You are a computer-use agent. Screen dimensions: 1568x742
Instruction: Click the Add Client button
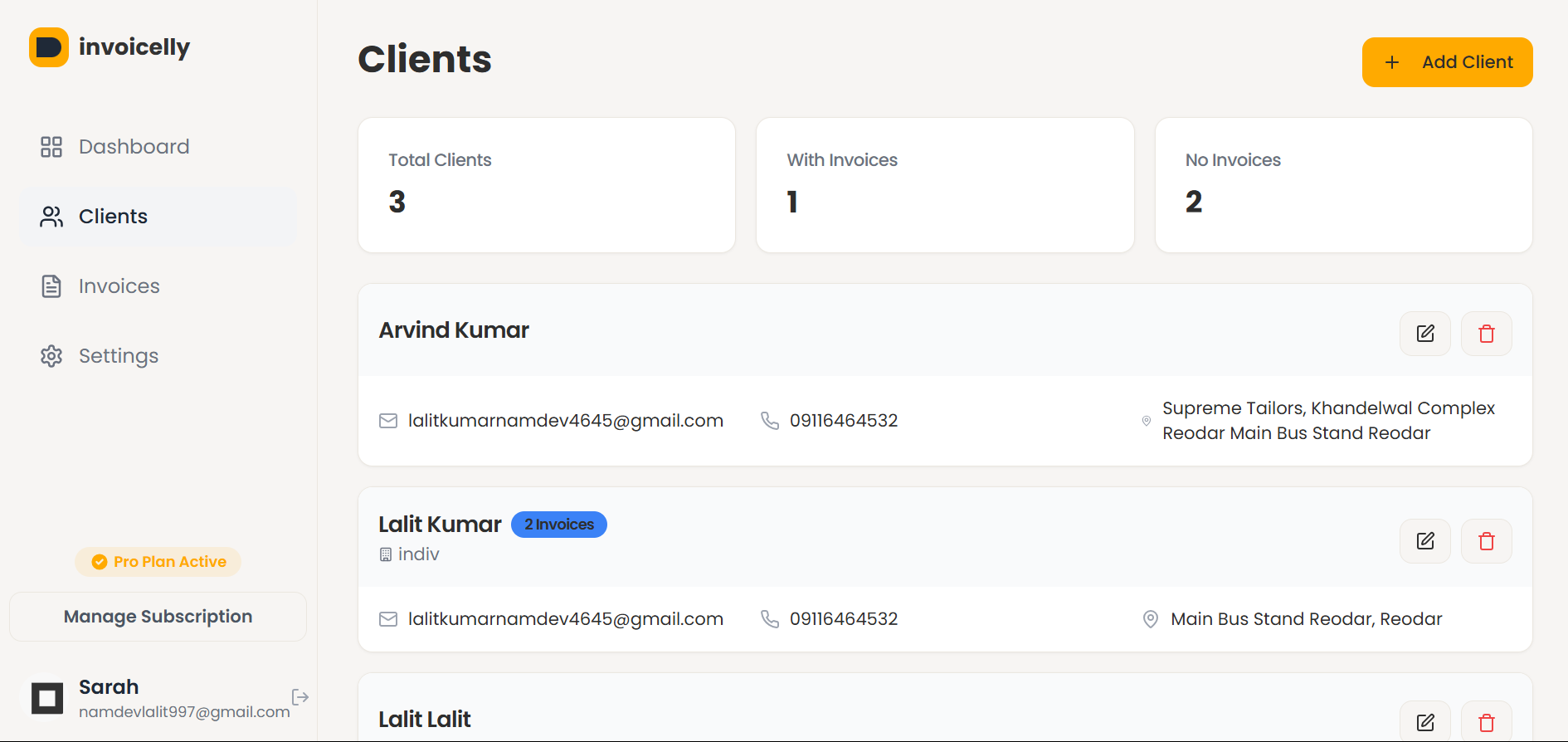click(1447, 62)
